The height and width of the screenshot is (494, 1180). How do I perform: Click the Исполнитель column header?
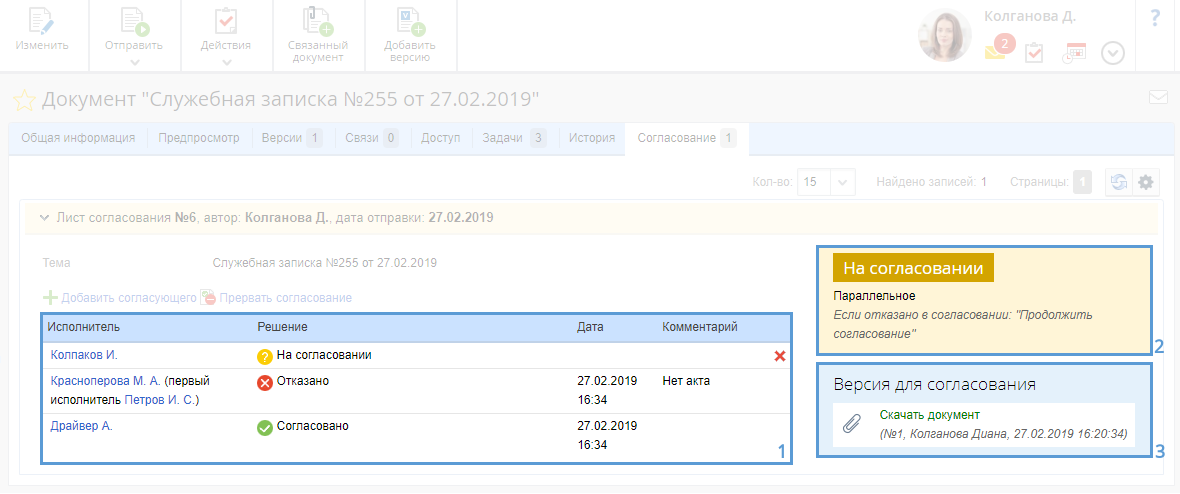[x=84, y=327]
